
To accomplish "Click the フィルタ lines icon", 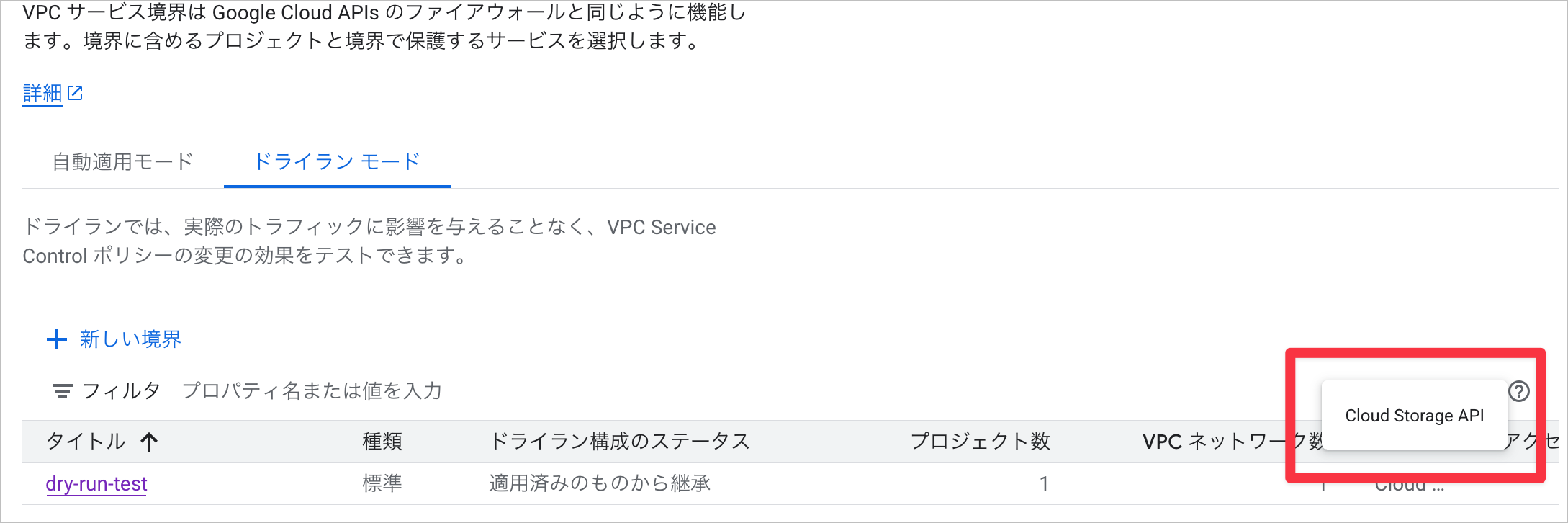I will [62, 391].
